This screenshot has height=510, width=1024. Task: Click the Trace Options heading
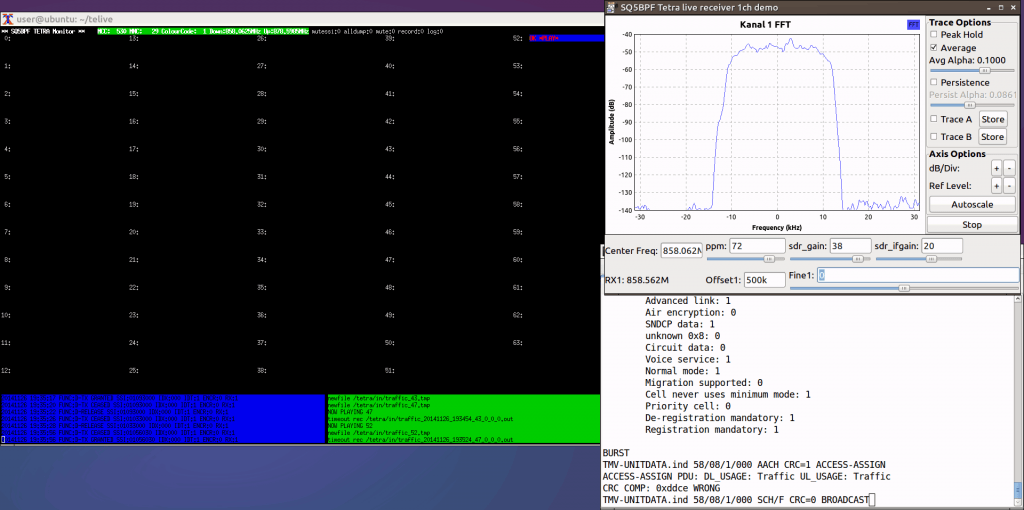(x=960, y=23)
